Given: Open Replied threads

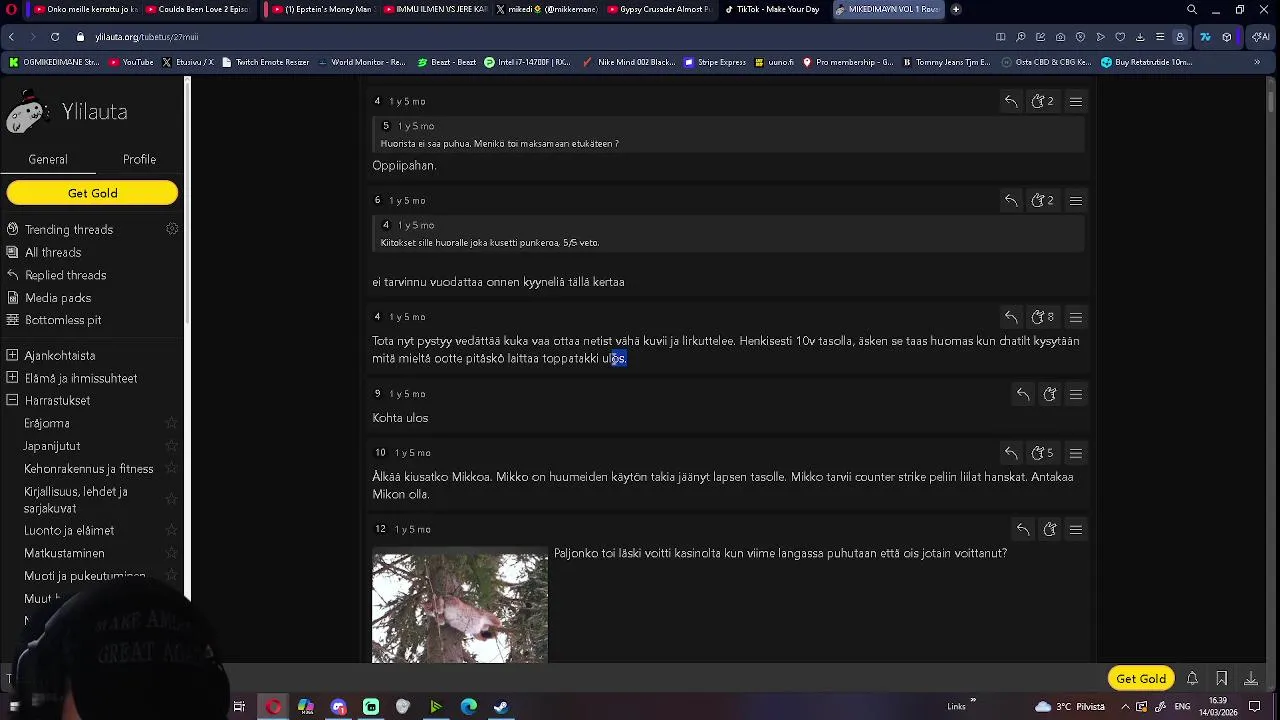Looking at the screenshot, I should (65, 275).
